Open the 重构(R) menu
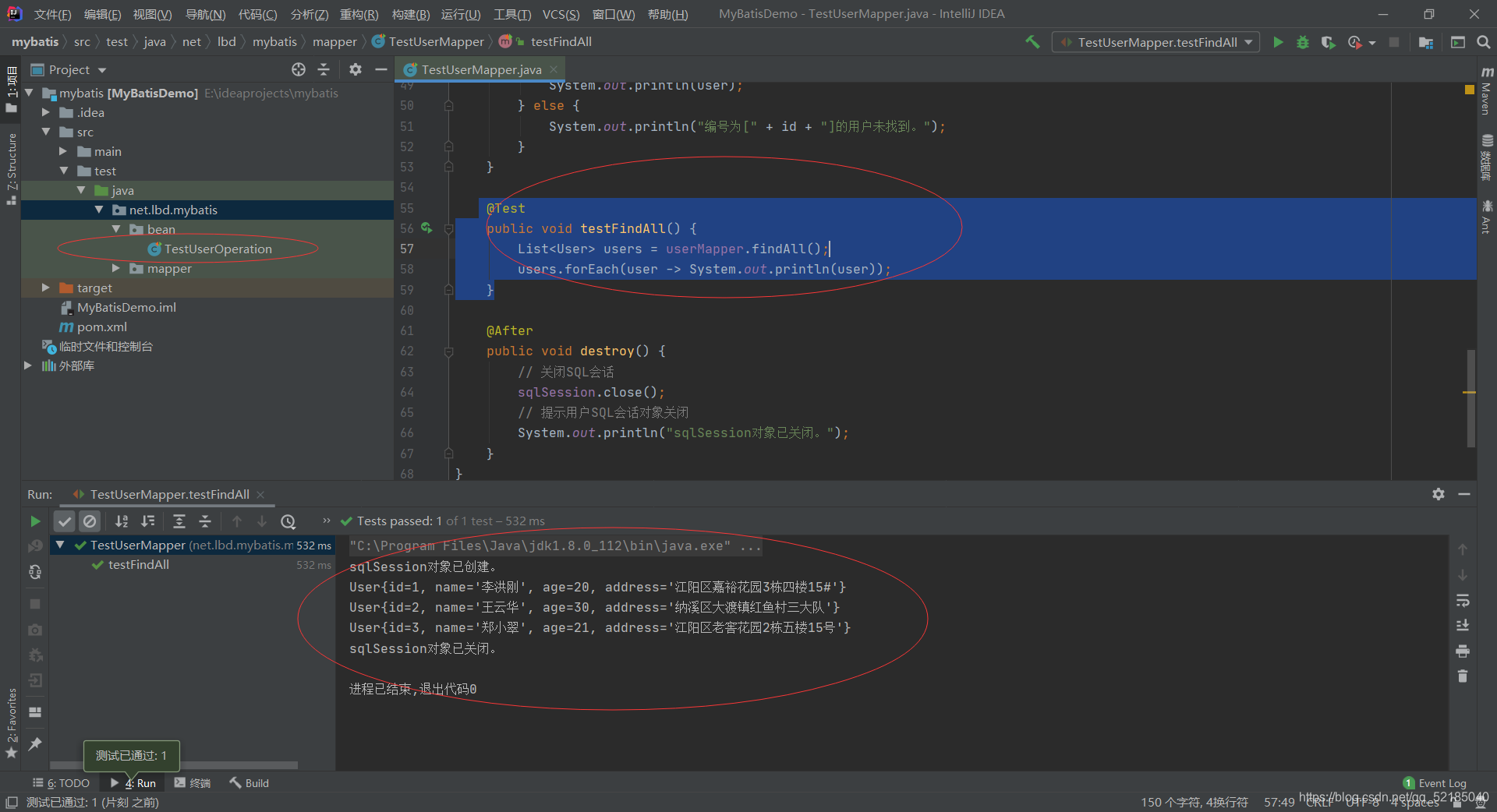 (359, 14)
